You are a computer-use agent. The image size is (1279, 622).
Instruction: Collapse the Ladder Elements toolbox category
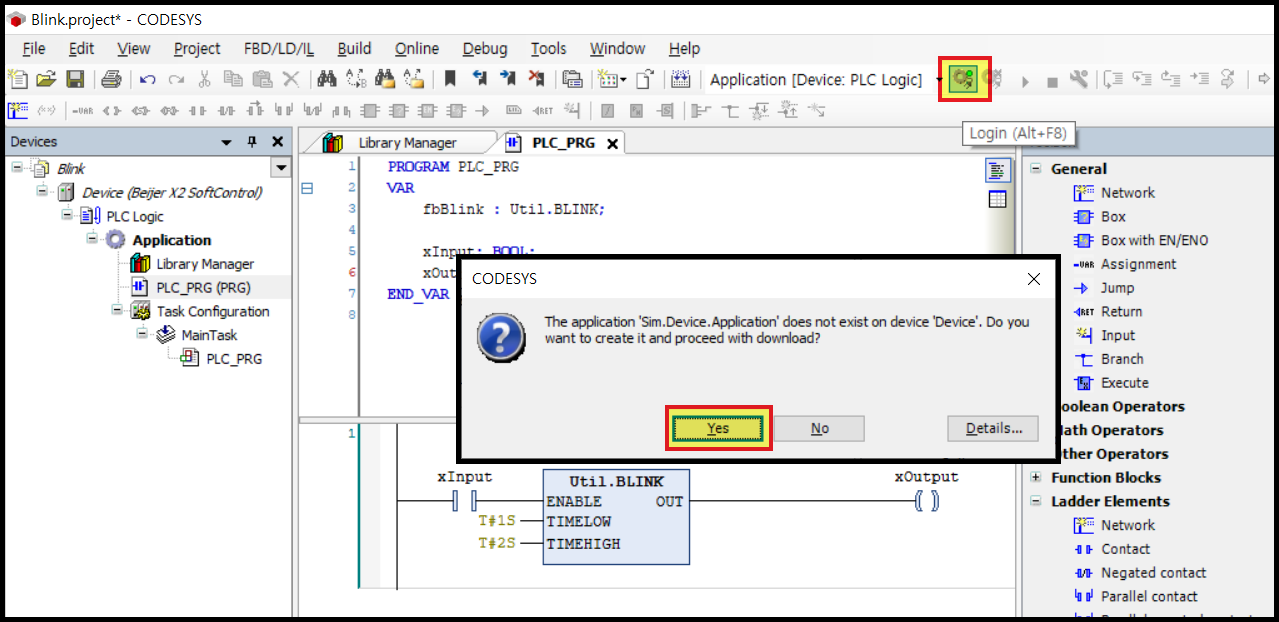[1036, 501]
